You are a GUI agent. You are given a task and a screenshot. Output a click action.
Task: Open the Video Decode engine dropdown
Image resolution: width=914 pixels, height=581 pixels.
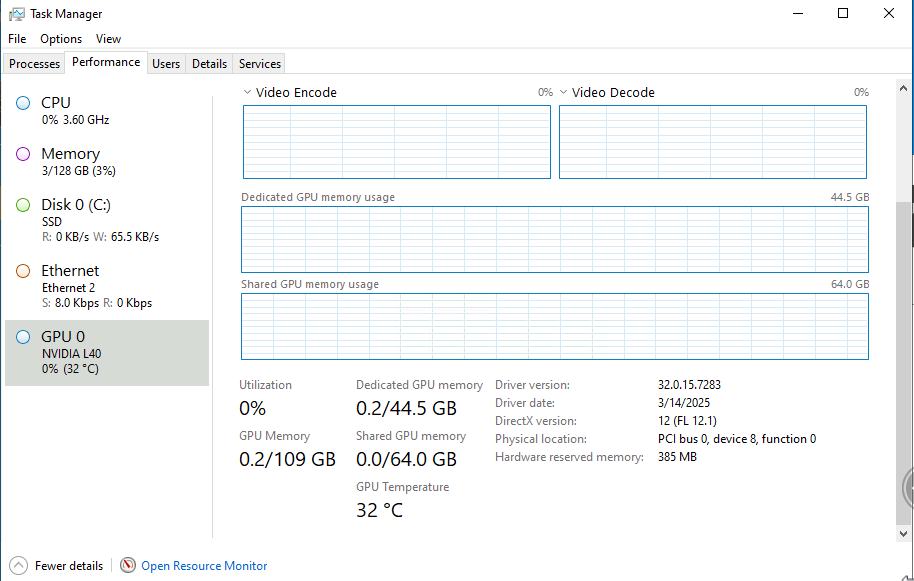click(564, 92)
